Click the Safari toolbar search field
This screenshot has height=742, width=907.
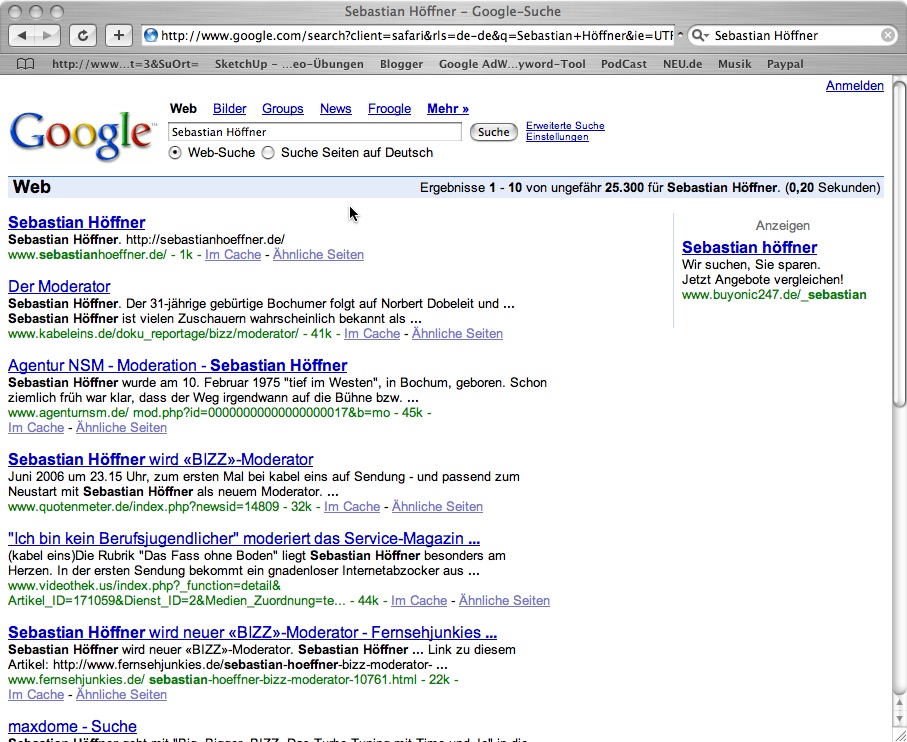(x=792, y=35)
